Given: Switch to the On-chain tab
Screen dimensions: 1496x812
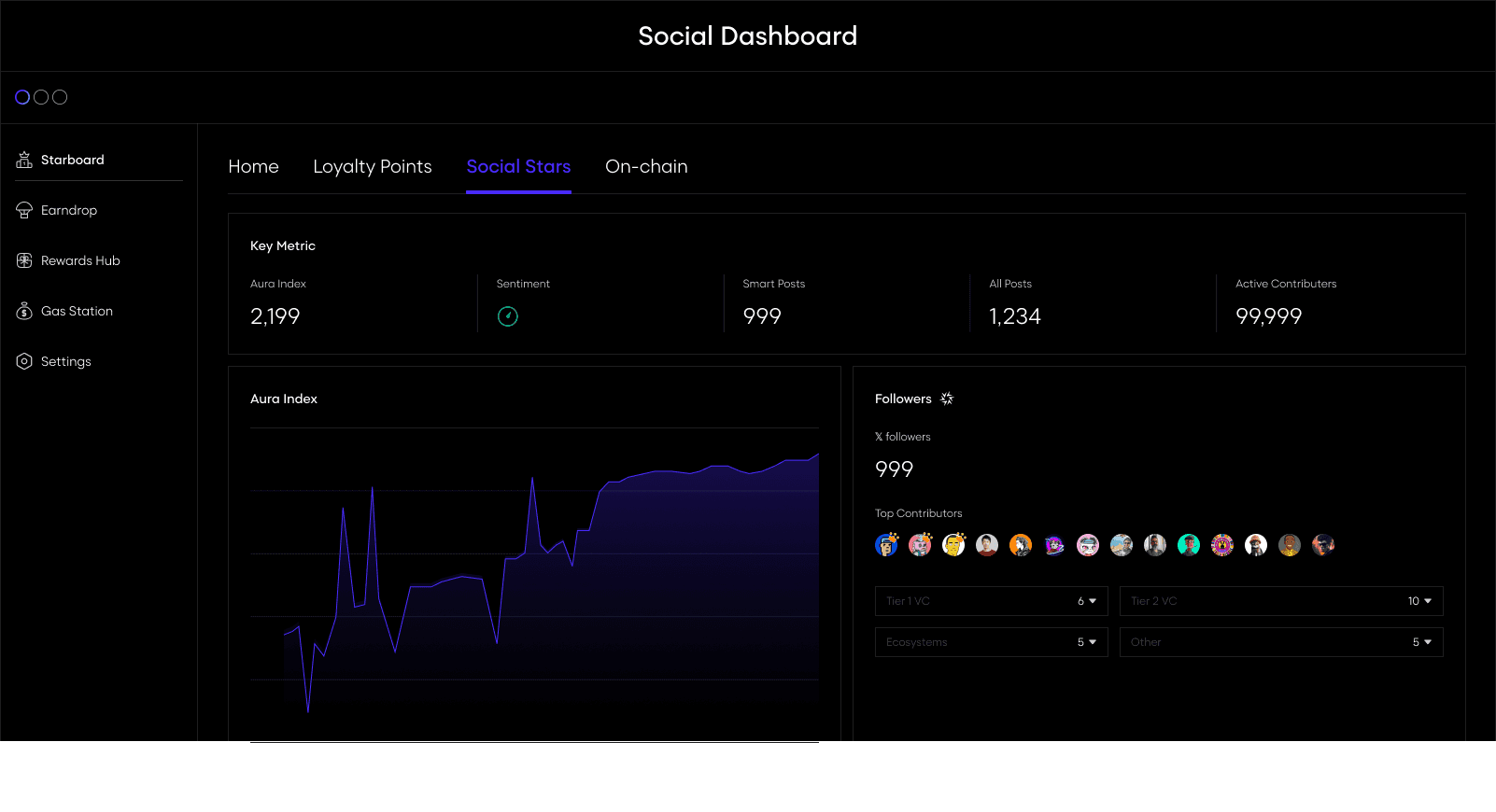Looking at the screenshot, I should 646,167.
